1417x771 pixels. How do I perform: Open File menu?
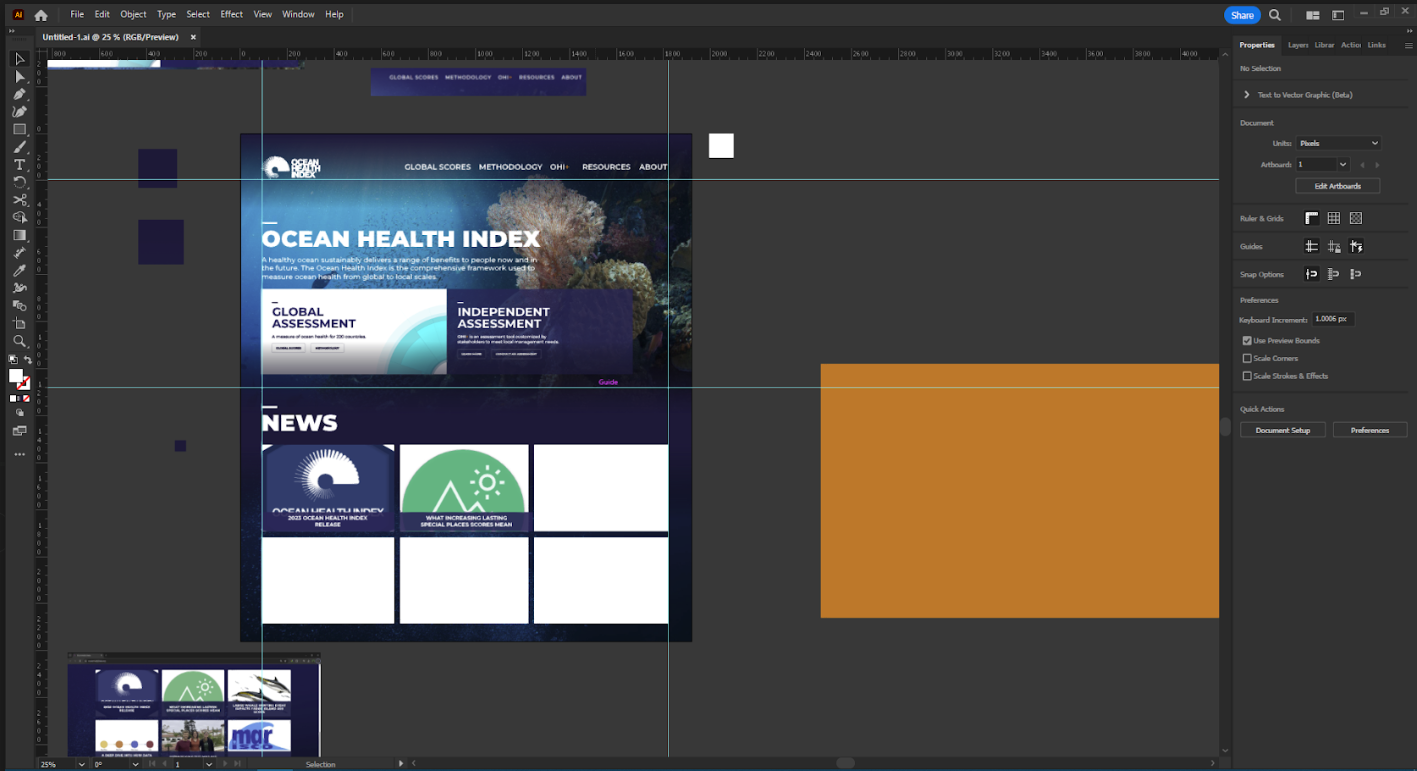click(x=77, y=15)
